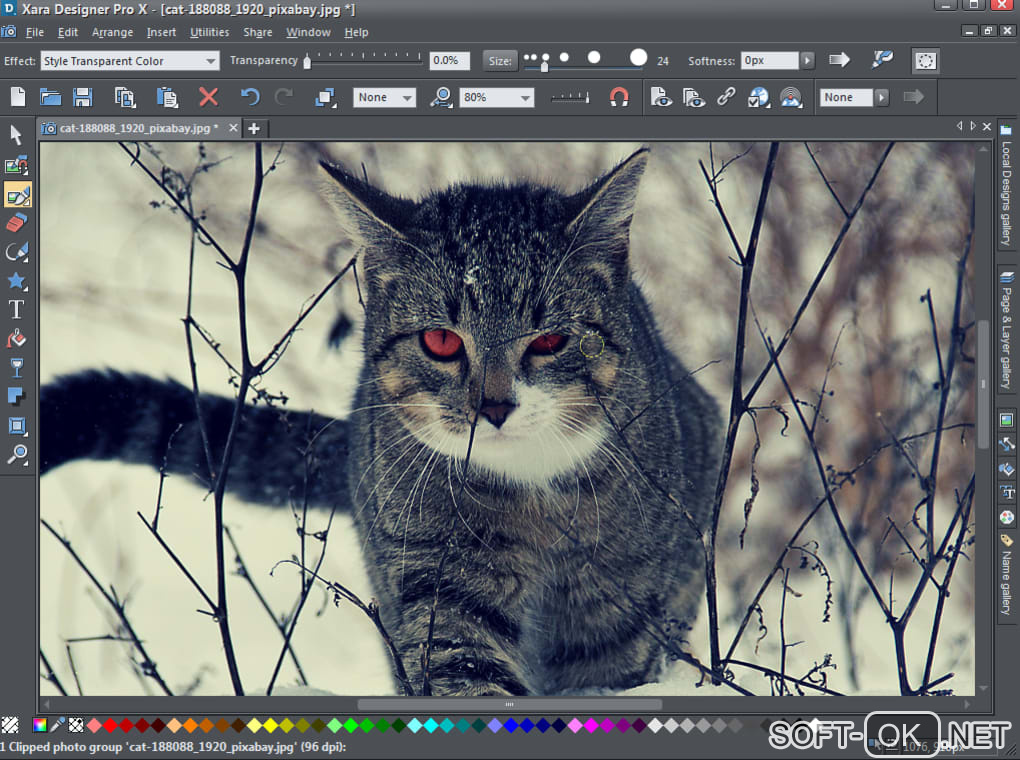Open the Photo tool
Screen dimensions: 1020x760
16,165
